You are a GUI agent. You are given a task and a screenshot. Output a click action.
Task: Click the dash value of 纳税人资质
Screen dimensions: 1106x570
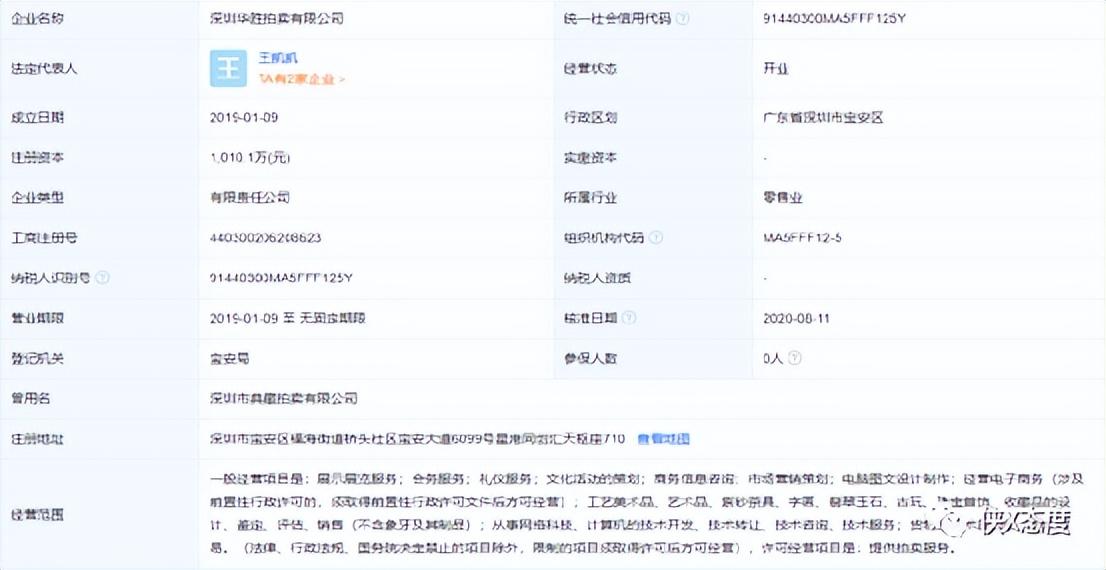[x=766, y=278]
